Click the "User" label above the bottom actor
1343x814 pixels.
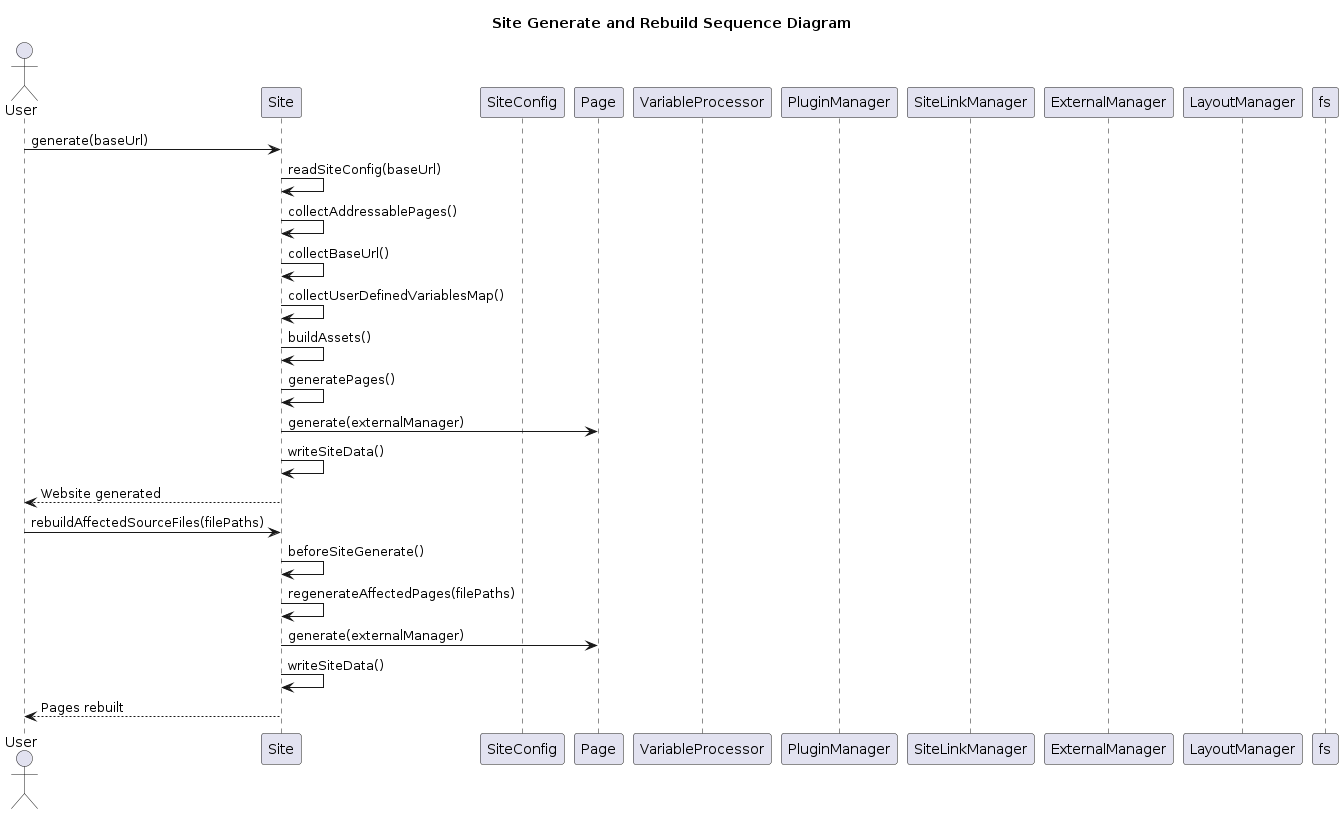(21, 742)
